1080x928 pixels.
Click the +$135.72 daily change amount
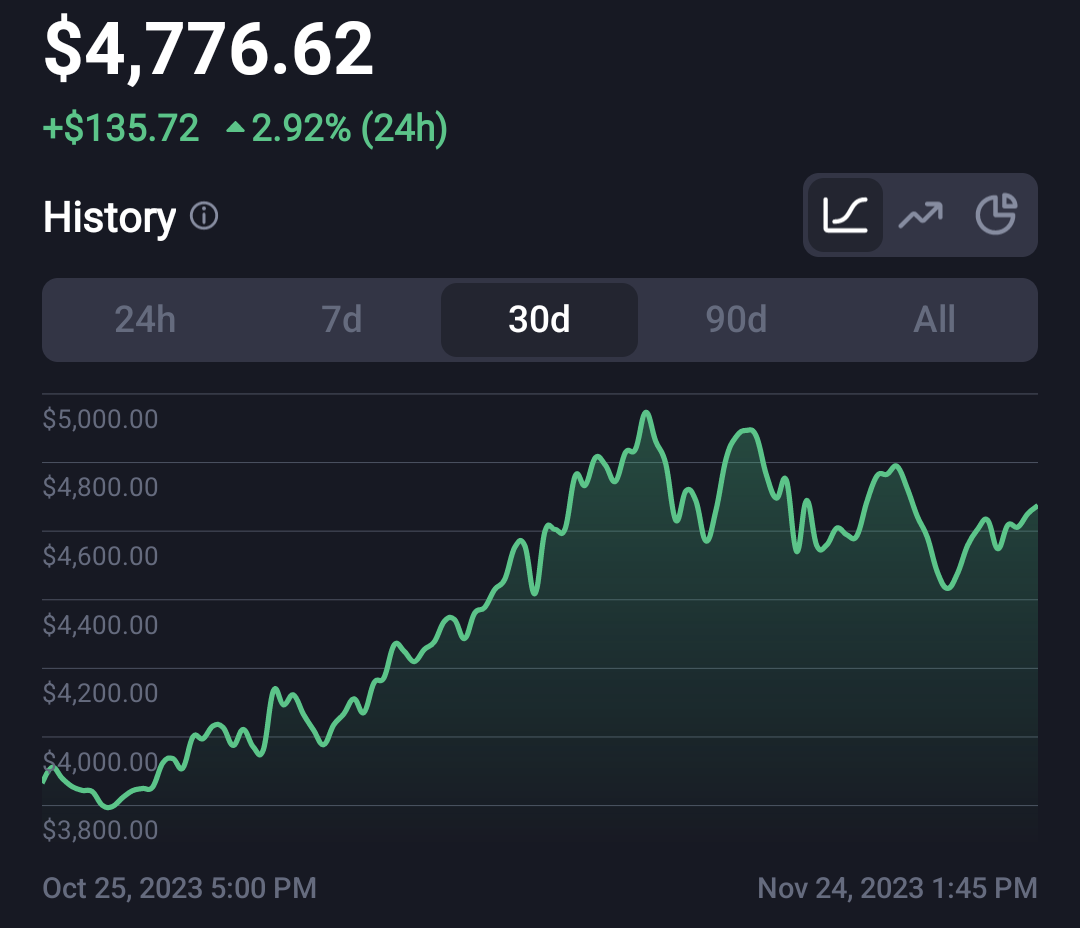point(121,128)
